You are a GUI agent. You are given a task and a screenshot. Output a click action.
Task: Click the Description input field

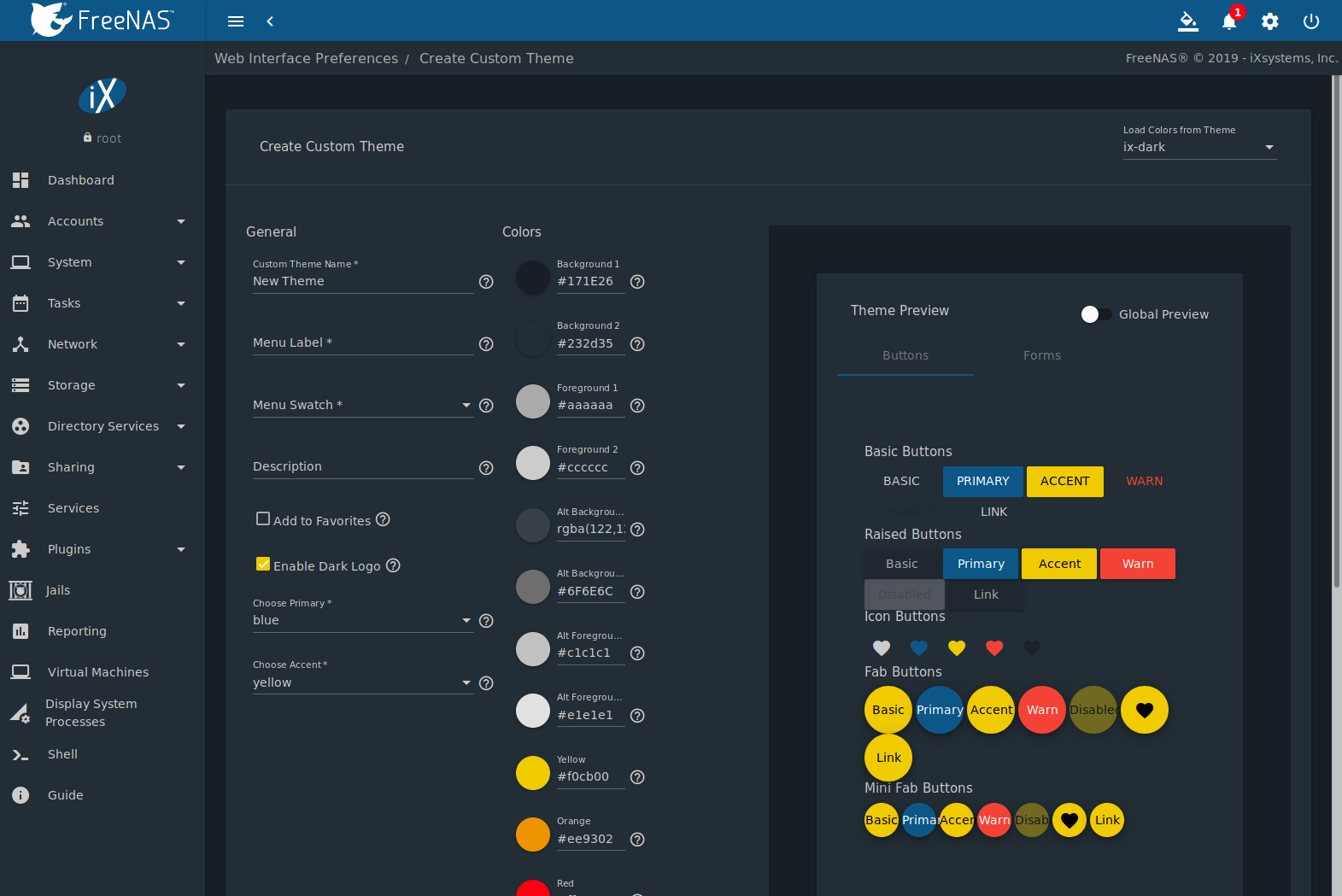363,466
